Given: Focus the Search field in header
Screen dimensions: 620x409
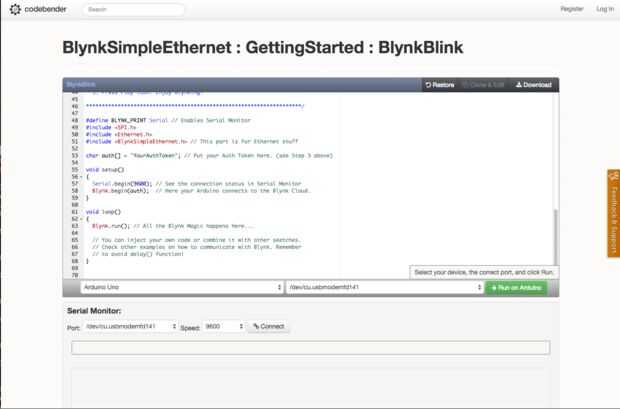Looking at the screenshot, I should coord(134,9).
